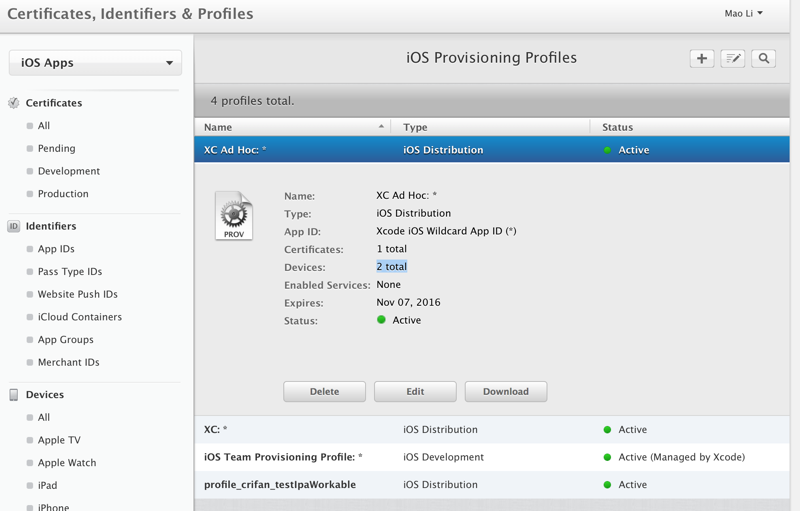Image resolution: width=800 pixels, height=511 pixels.
Task: Open Pass Type IDs in sidebar
Action: 70,272
